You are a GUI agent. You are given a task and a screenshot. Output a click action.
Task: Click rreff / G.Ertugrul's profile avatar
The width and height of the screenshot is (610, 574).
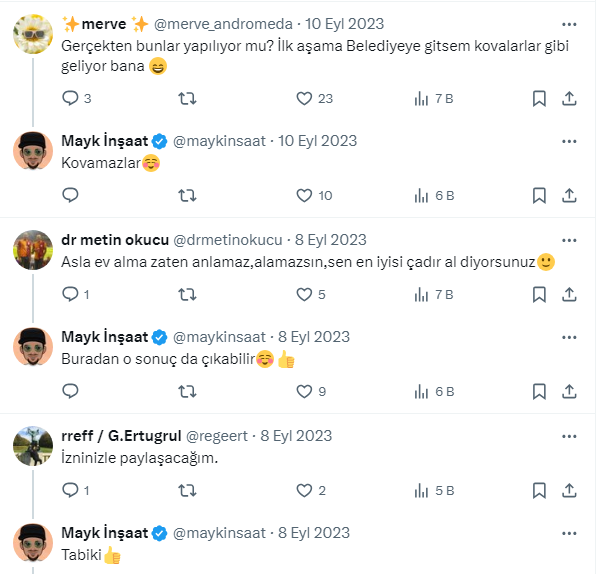click(33, 446)
